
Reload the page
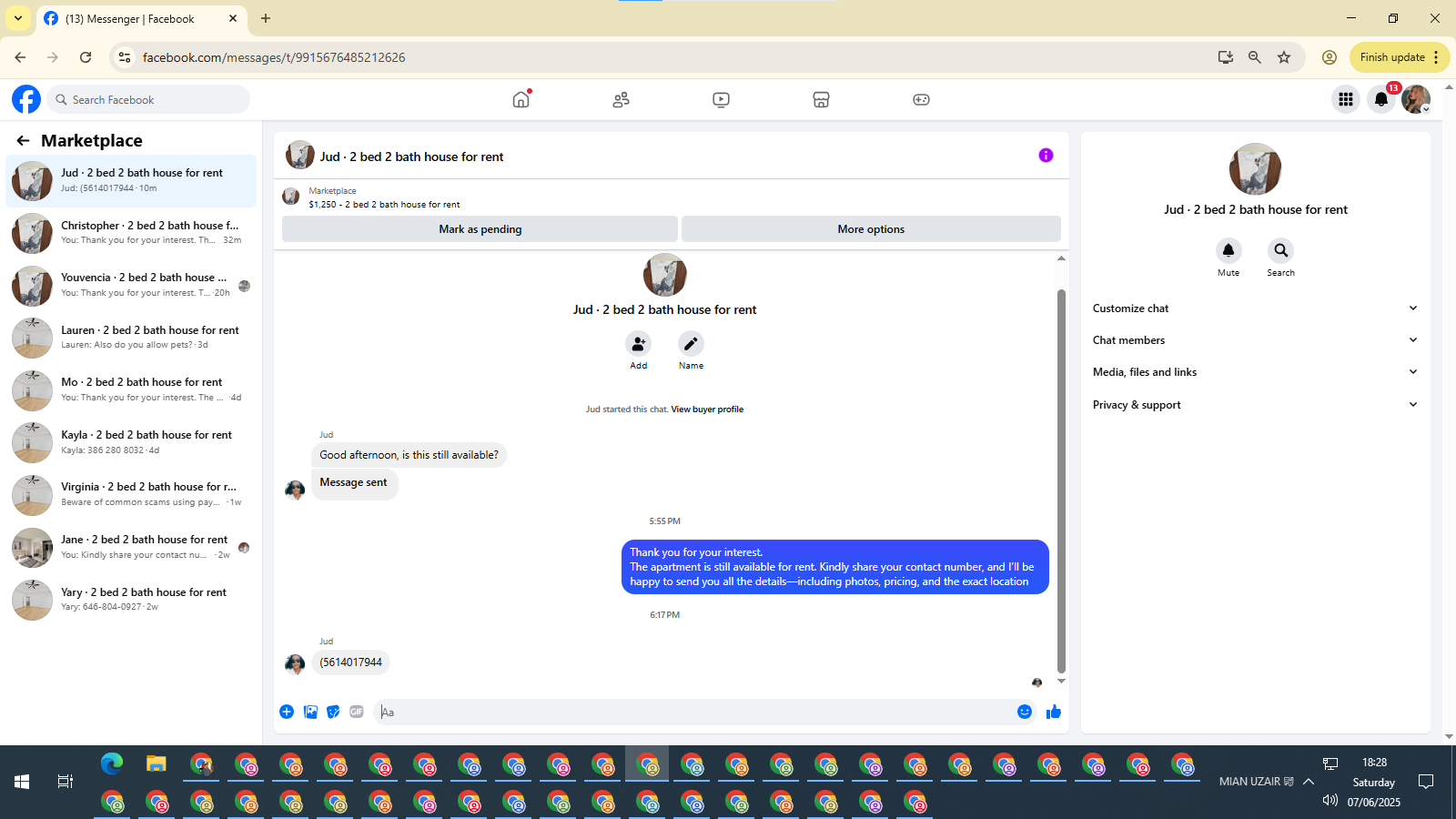pyautogui.click(x=86, y=57)
